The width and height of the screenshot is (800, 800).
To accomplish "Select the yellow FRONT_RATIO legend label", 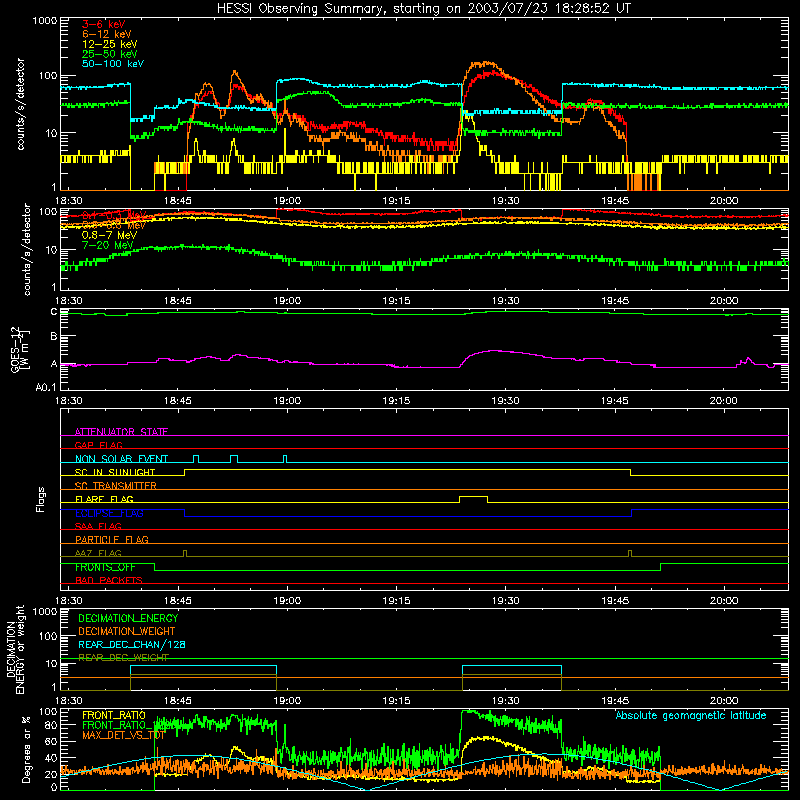I will tap(114, 716).
